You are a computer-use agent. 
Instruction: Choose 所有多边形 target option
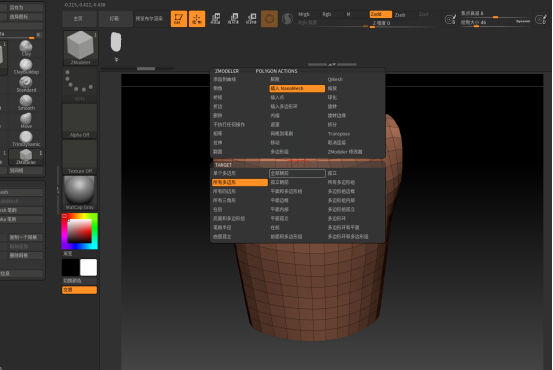pos(240,182)
